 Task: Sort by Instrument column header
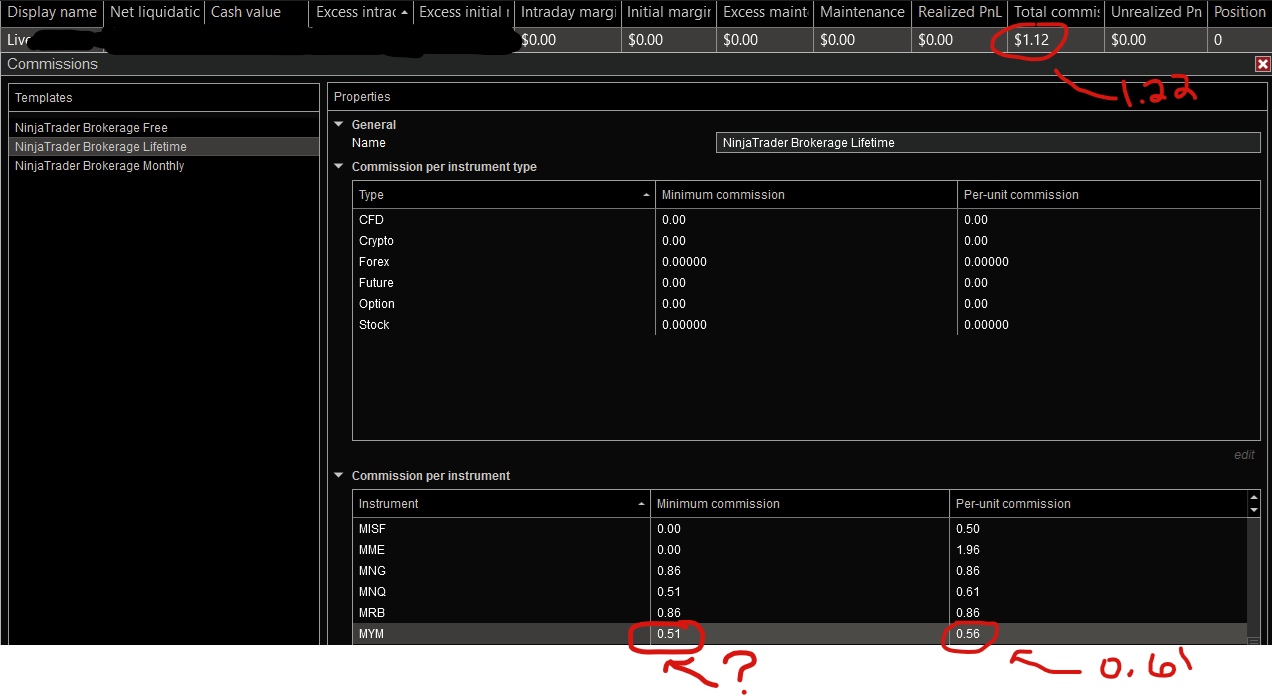pyautogui.click(x=501, y=504)
